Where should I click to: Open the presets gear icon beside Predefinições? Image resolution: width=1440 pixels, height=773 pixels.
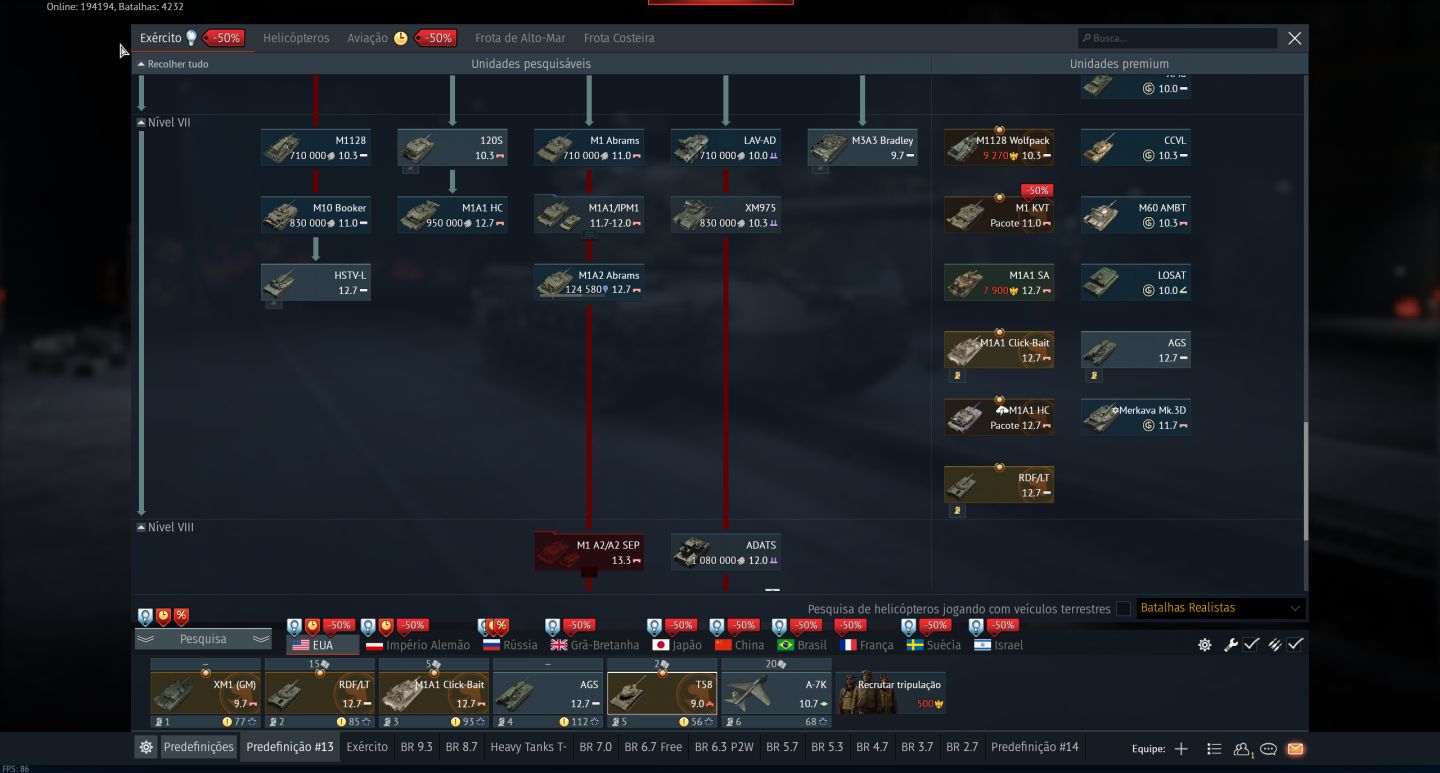pyautogui.click(x=146, y=747)
